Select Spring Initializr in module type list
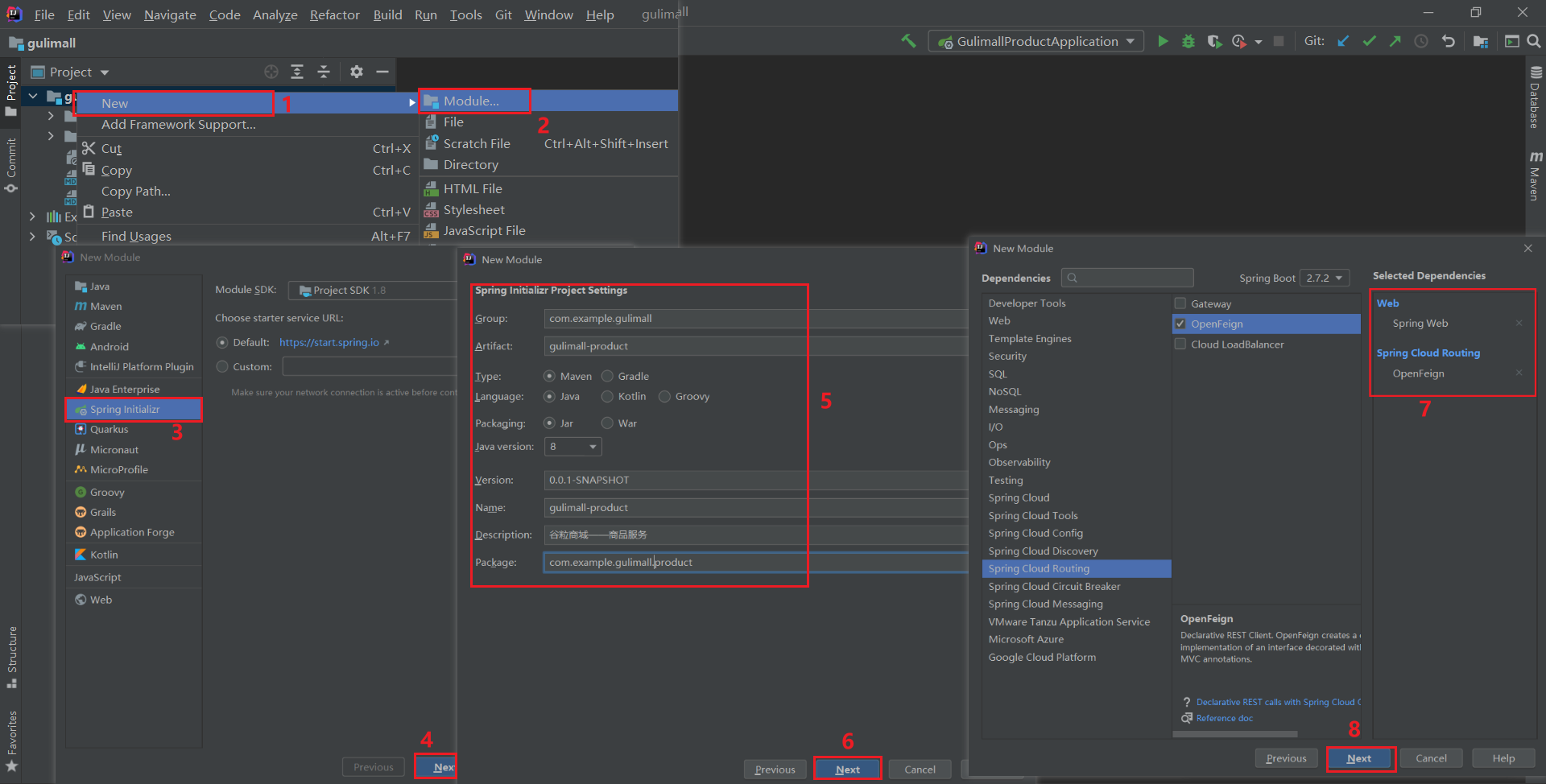The width and height of the screenshot is (1546, 784). click(x=134, y=409)
